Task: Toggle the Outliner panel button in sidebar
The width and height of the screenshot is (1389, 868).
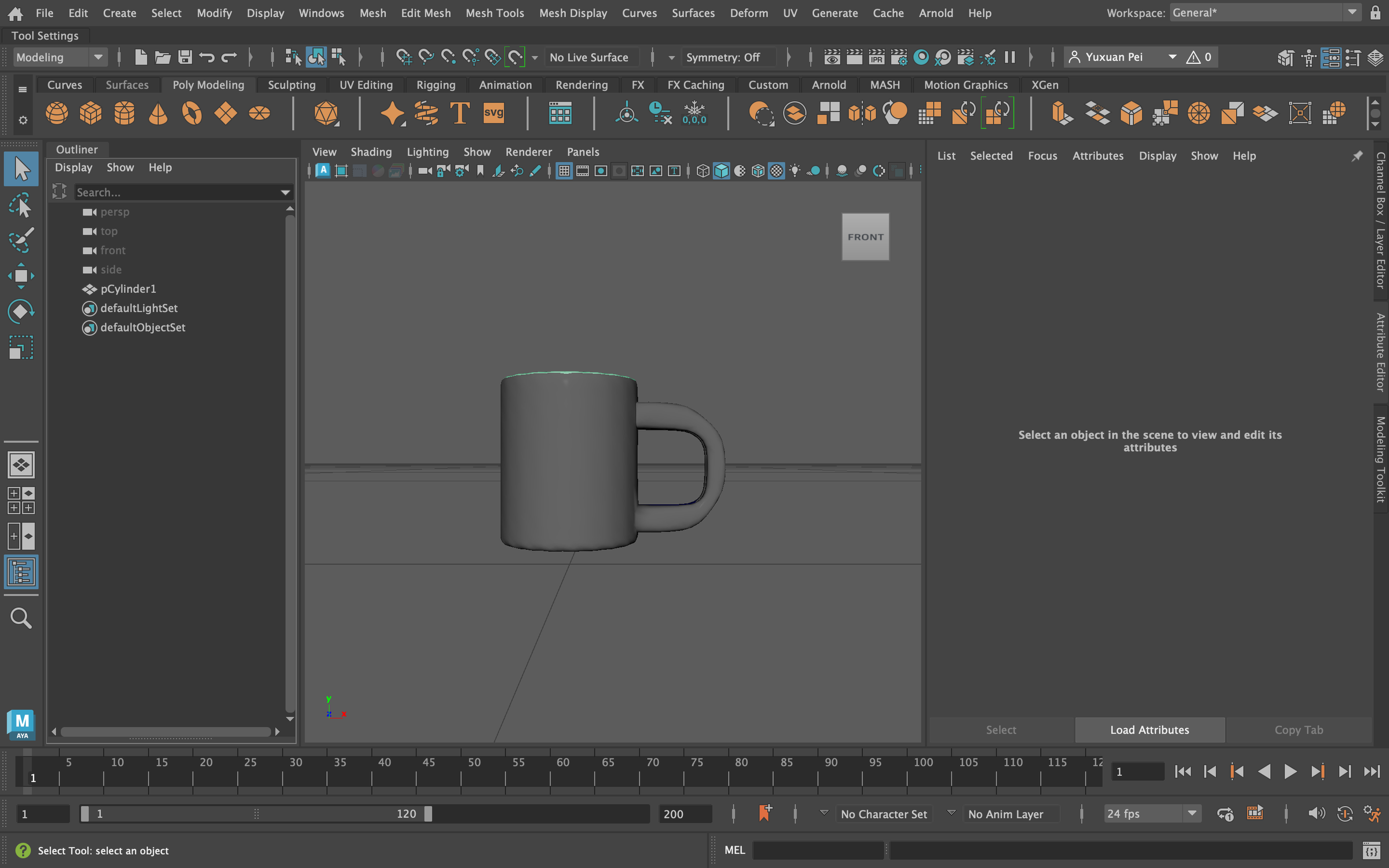Action: coord(21,572)
